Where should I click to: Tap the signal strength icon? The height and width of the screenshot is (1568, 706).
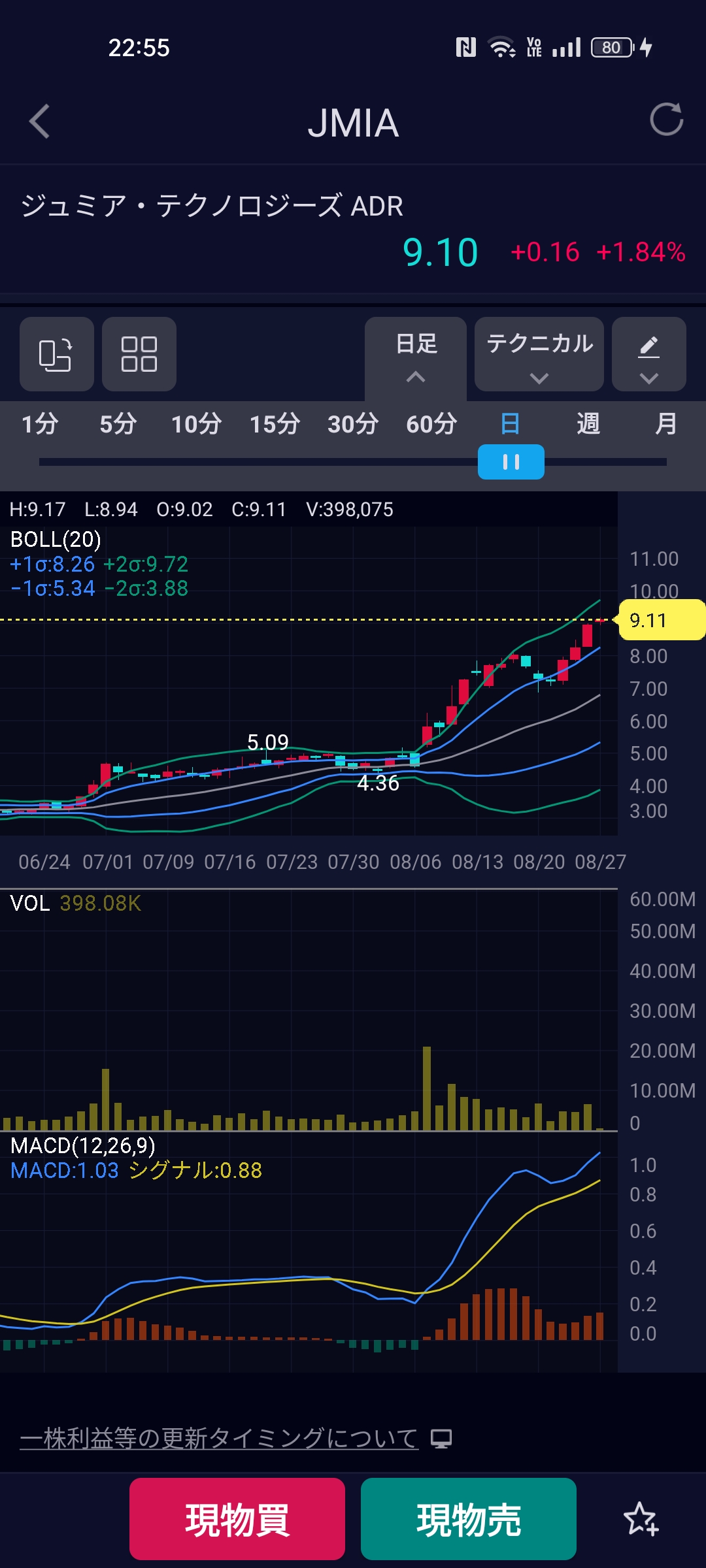(566, 47)
